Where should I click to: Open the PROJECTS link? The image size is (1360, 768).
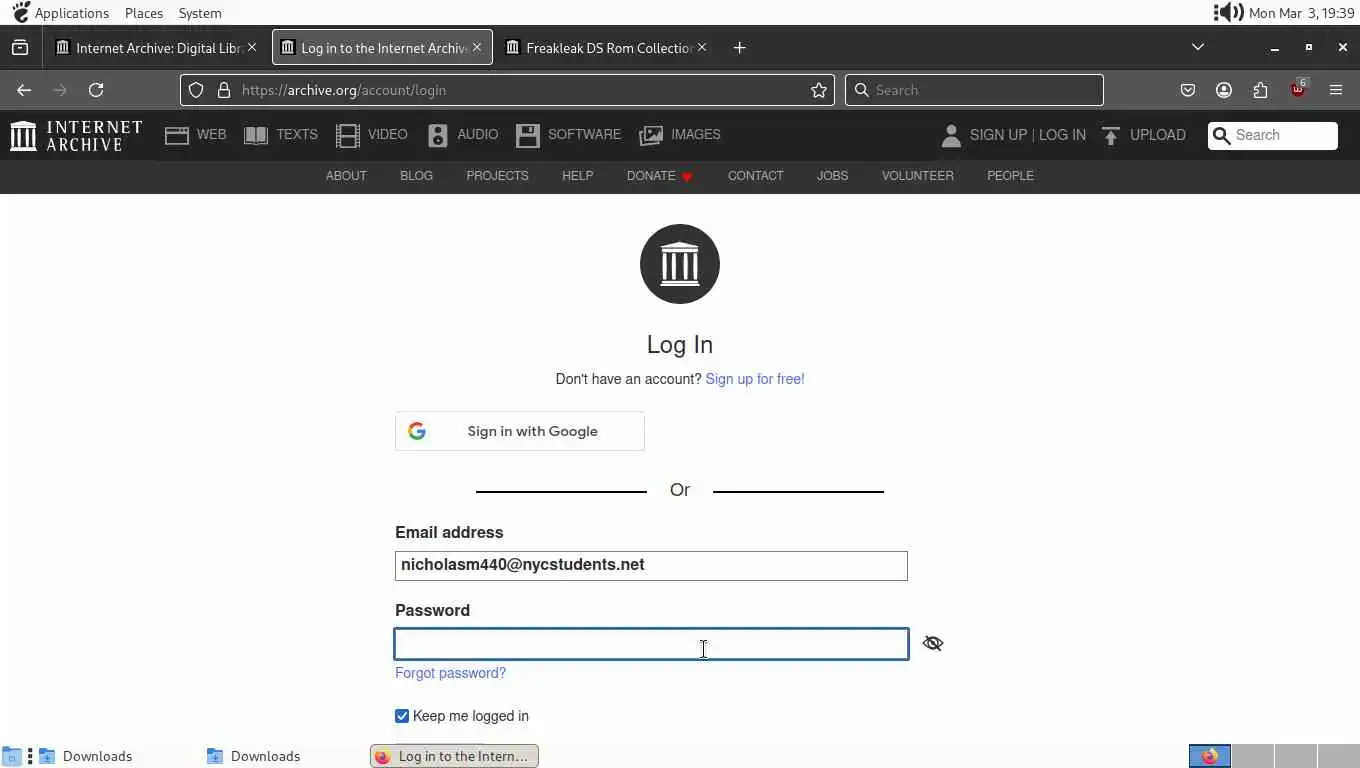point(497,176)
